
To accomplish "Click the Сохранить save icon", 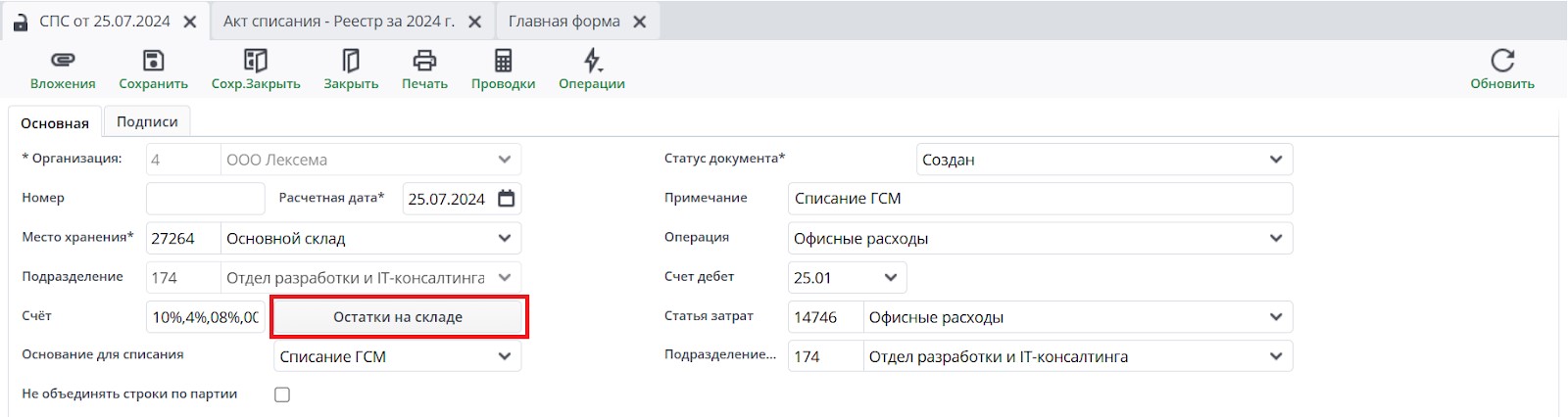I will pyautogui.click(x=153, y=61).
